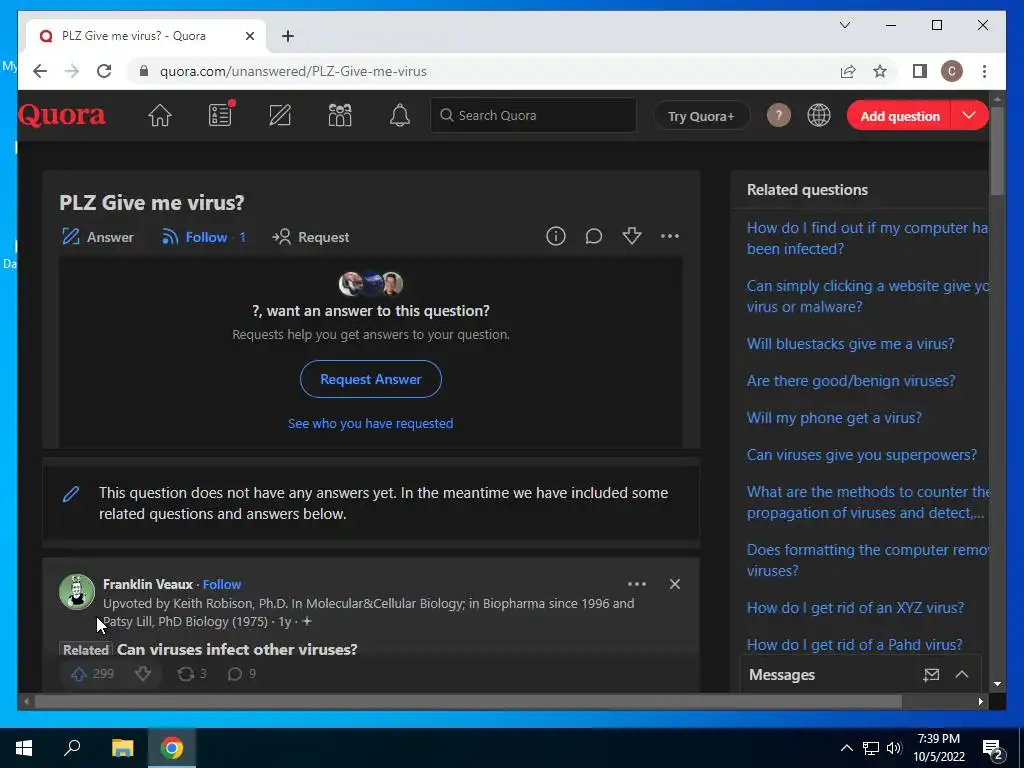
Task: Open Franklin Veaux's profile name link
Action: click(148, 584)
